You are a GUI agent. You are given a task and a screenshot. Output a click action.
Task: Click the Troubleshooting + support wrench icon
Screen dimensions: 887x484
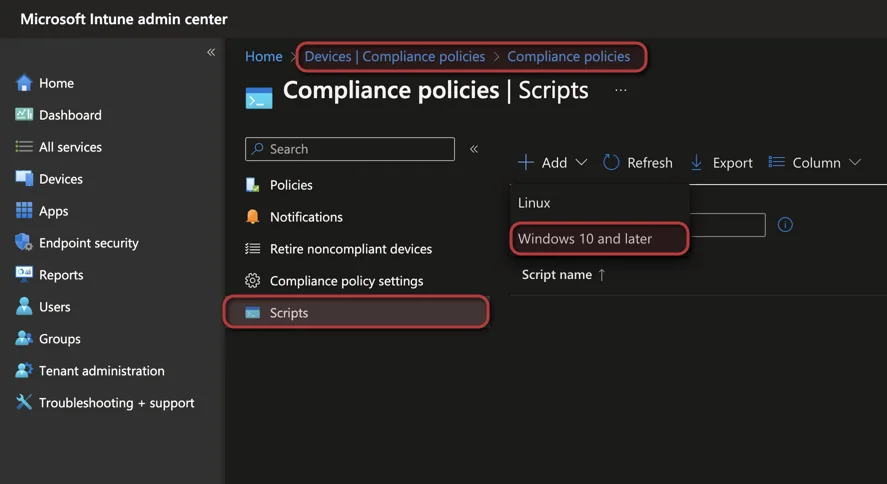click(x=24, y=402)
